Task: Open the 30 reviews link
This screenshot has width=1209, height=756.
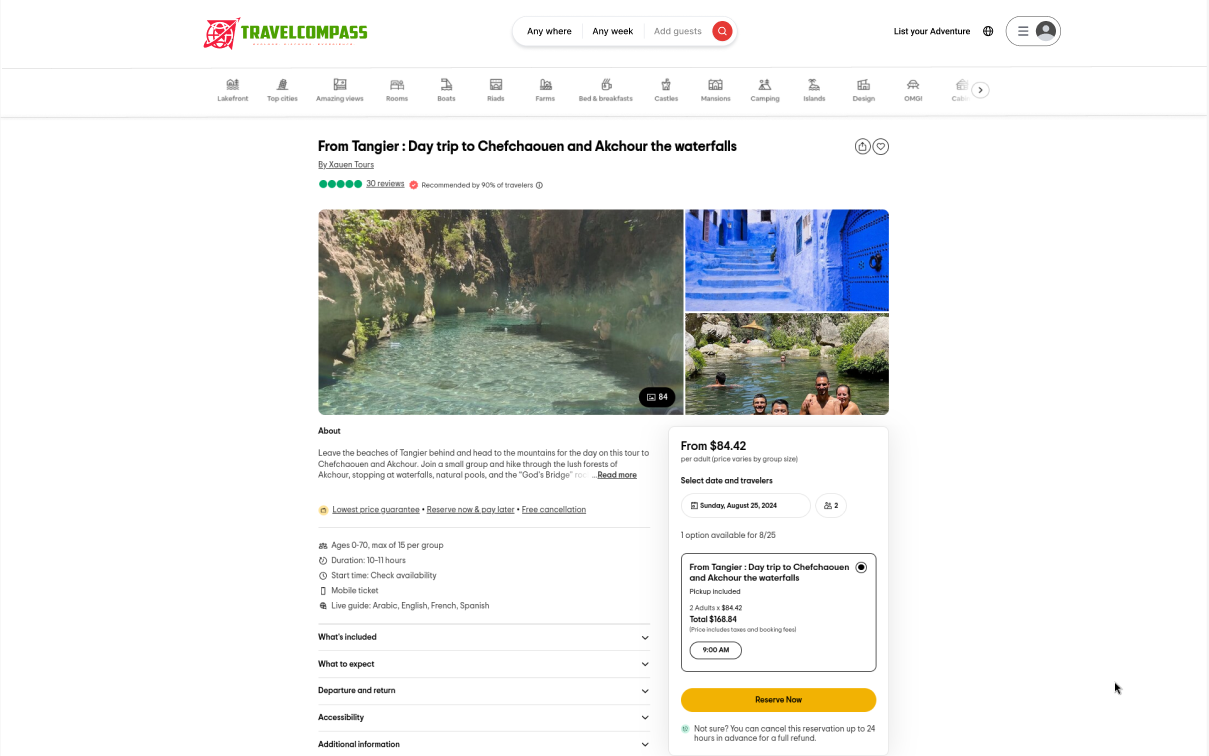Action: [385, 184]
